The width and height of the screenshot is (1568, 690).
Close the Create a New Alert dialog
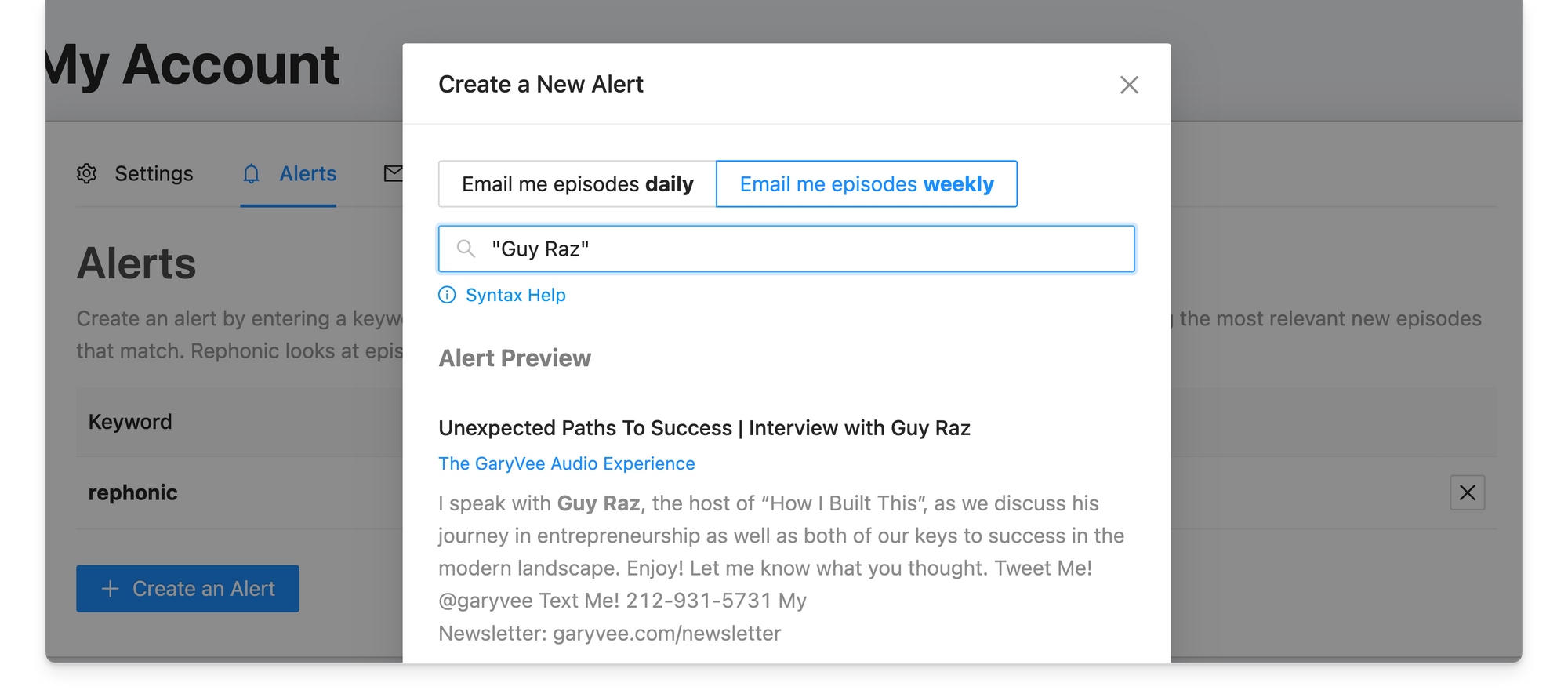click(x=1128, y=85)
